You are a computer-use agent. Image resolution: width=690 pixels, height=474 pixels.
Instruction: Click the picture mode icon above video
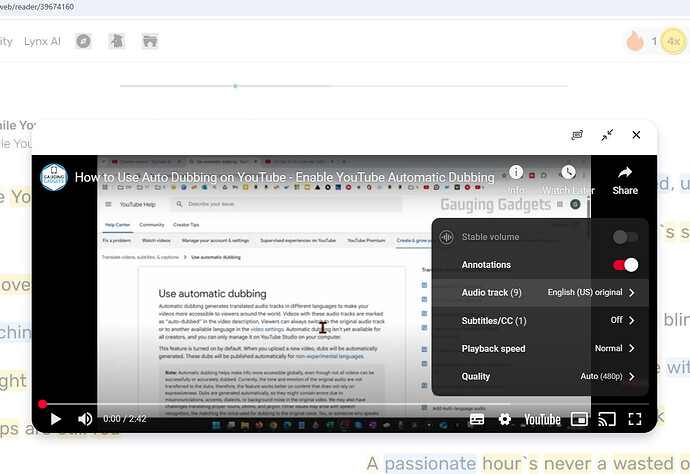pyautogui.click(x=577, y=135)
